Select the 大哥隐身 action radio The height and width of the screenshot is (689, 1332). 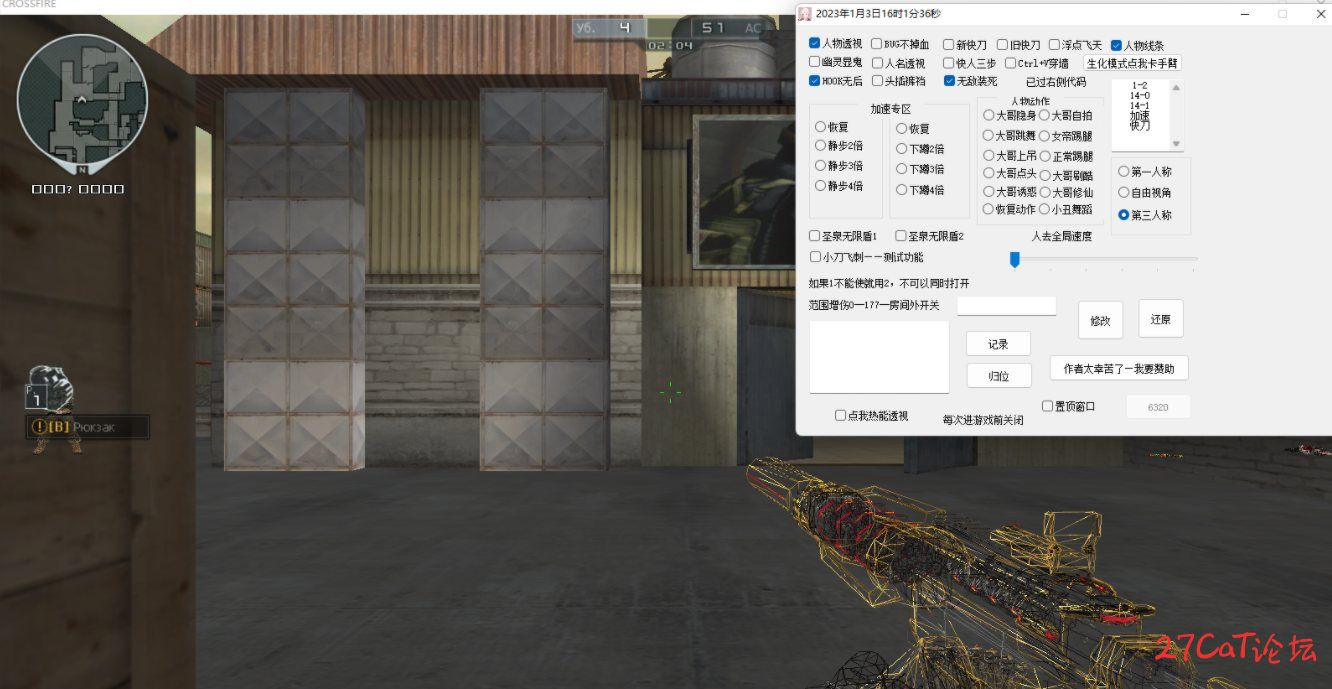988,115
